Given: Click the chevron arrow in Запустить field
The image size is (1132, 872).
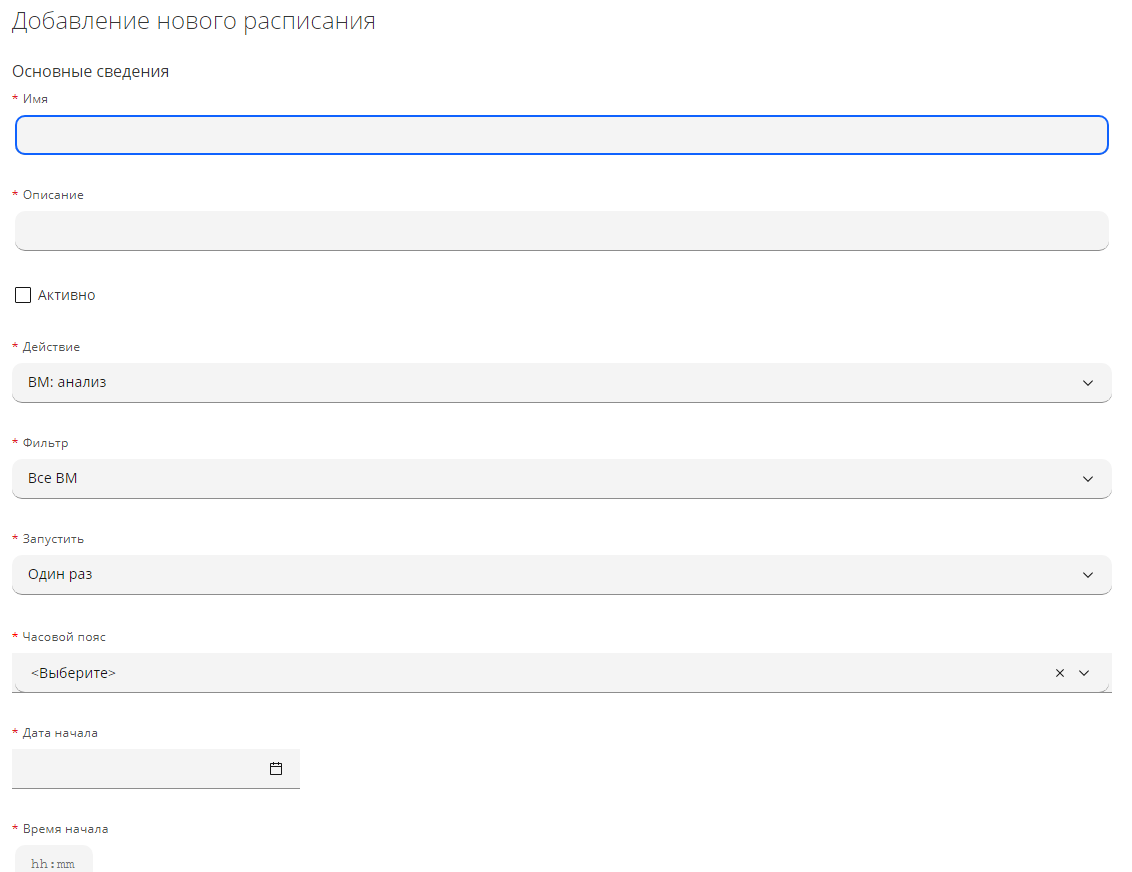Looking at the screenshot, I should (1088, 575).
